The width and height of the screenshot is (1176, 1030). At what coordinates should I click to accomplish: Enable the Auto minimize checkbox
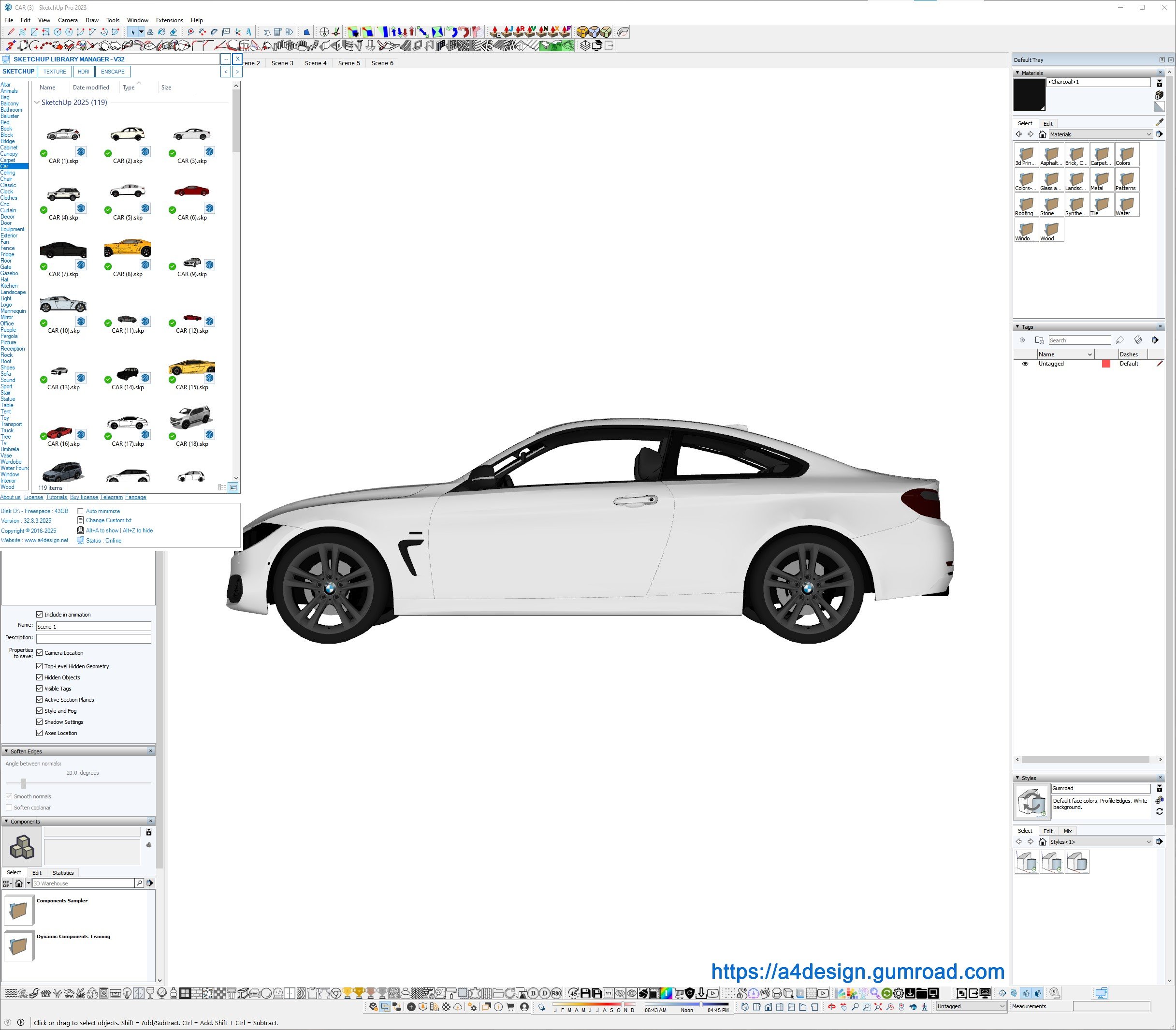(80, 511)
